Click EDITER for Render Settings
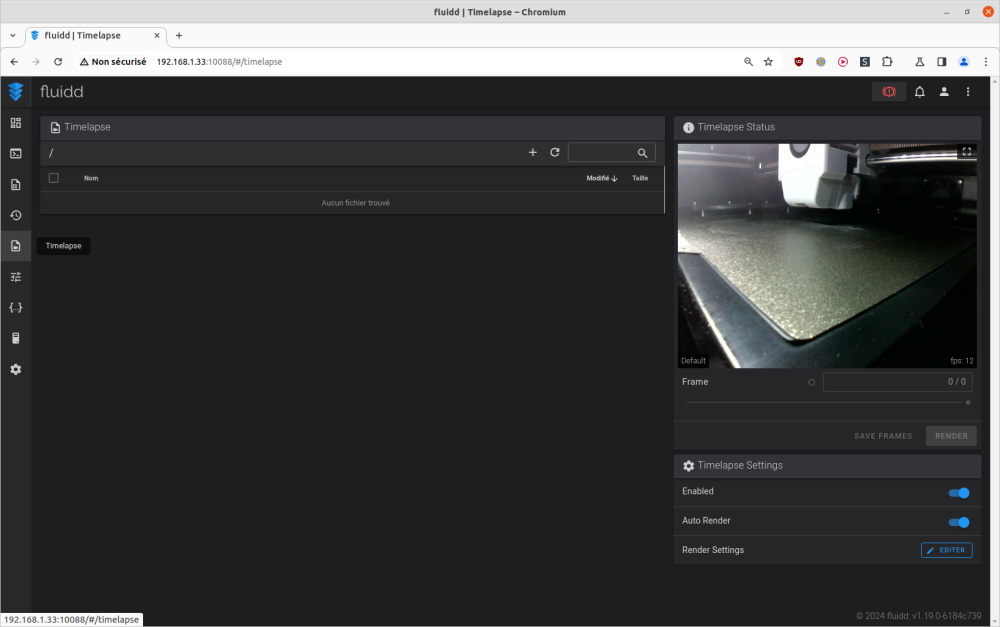The image size is (1000, 627). [946, 550]
